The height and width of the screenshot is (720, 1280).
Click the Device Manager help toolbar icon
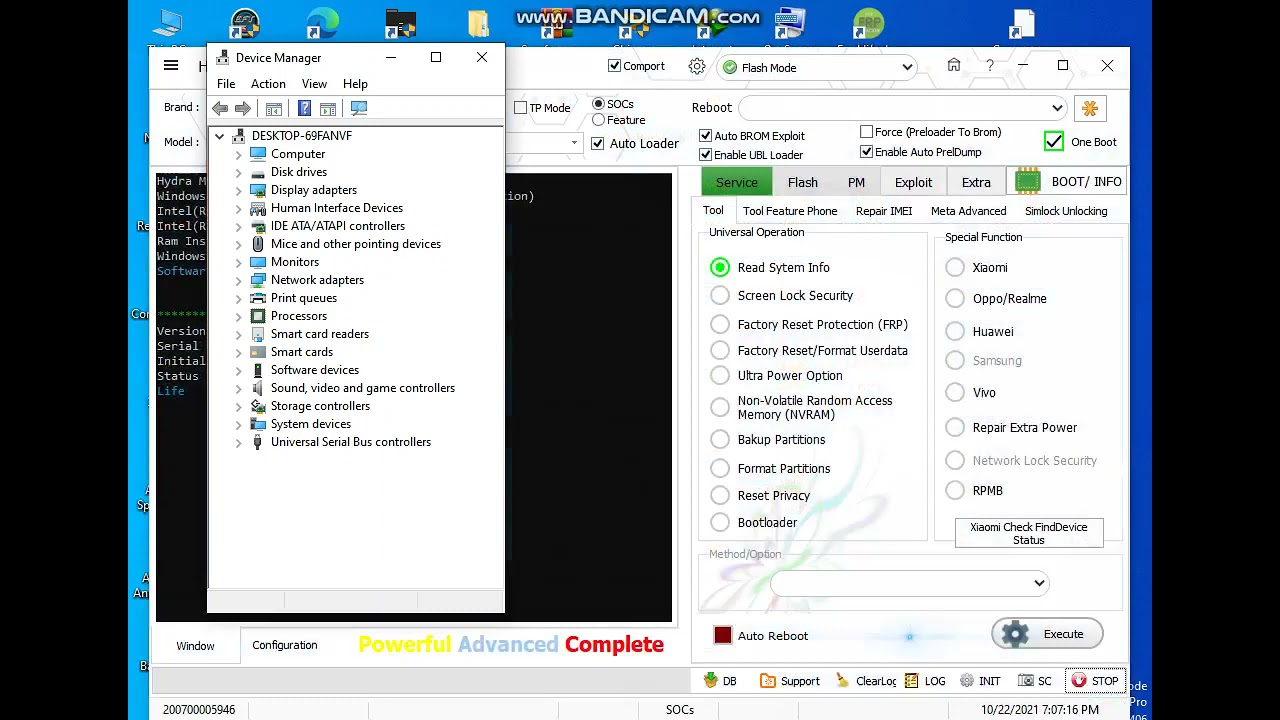[x=304, y=108]
